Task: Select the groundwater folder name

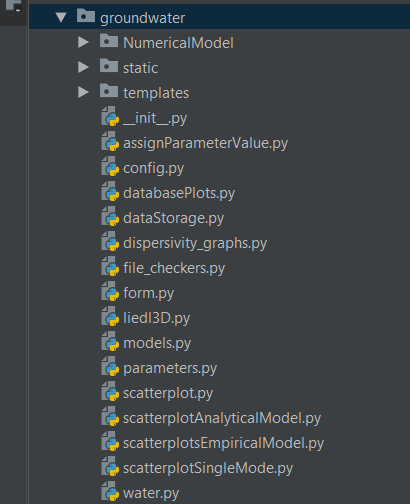Action: pos(143,18)
